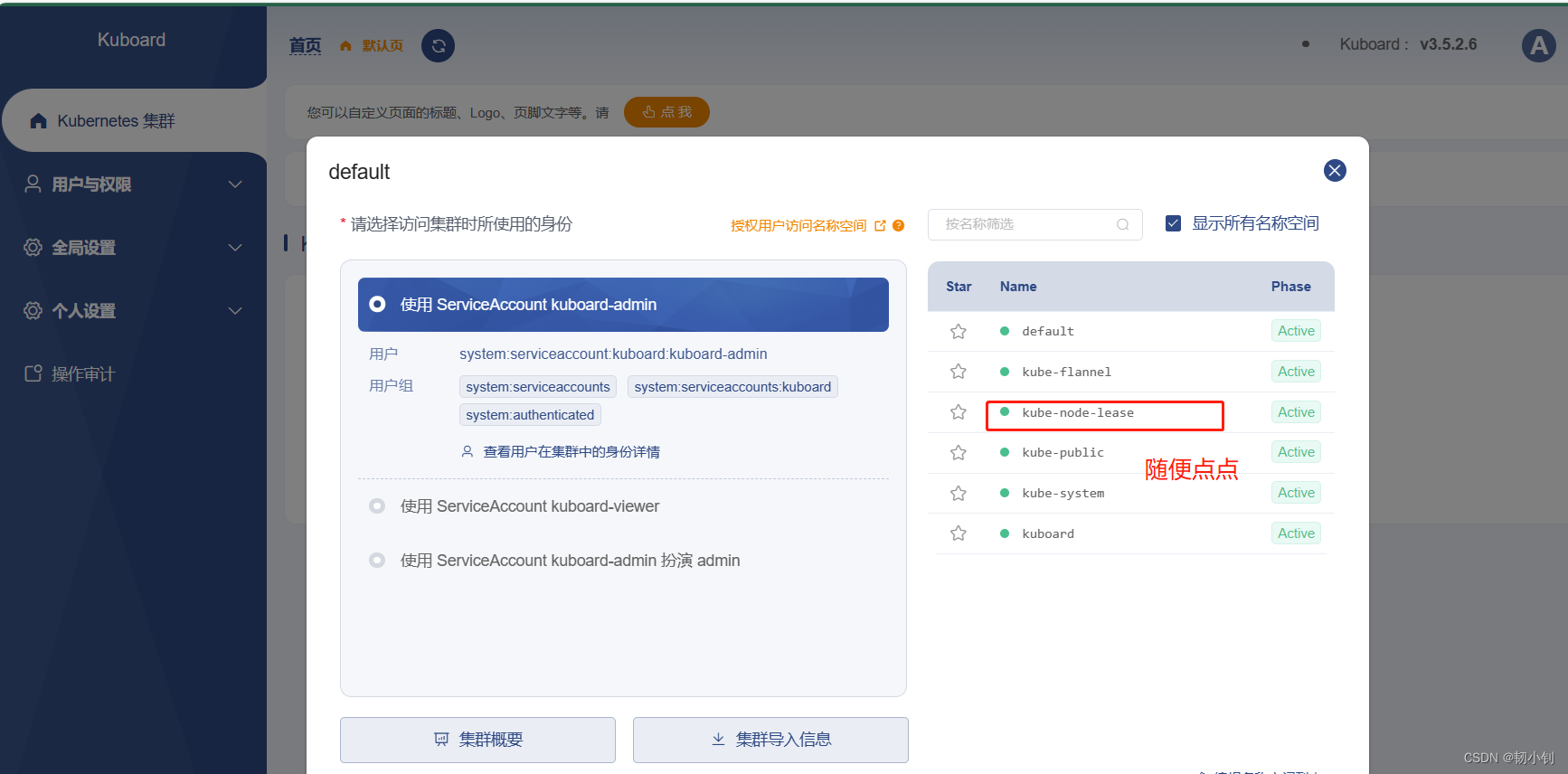Click the Phase column header
The height and width of the screenshot is (774, 1568).
pyautogui.click(x=1290, y=287)
